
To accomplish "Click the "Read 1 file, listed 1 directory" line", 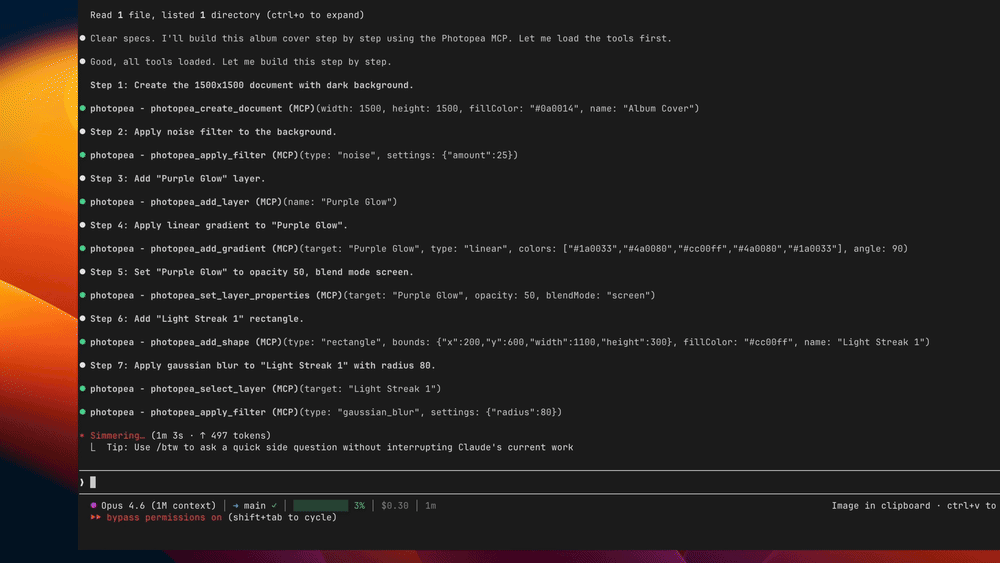I will point(227,15).
